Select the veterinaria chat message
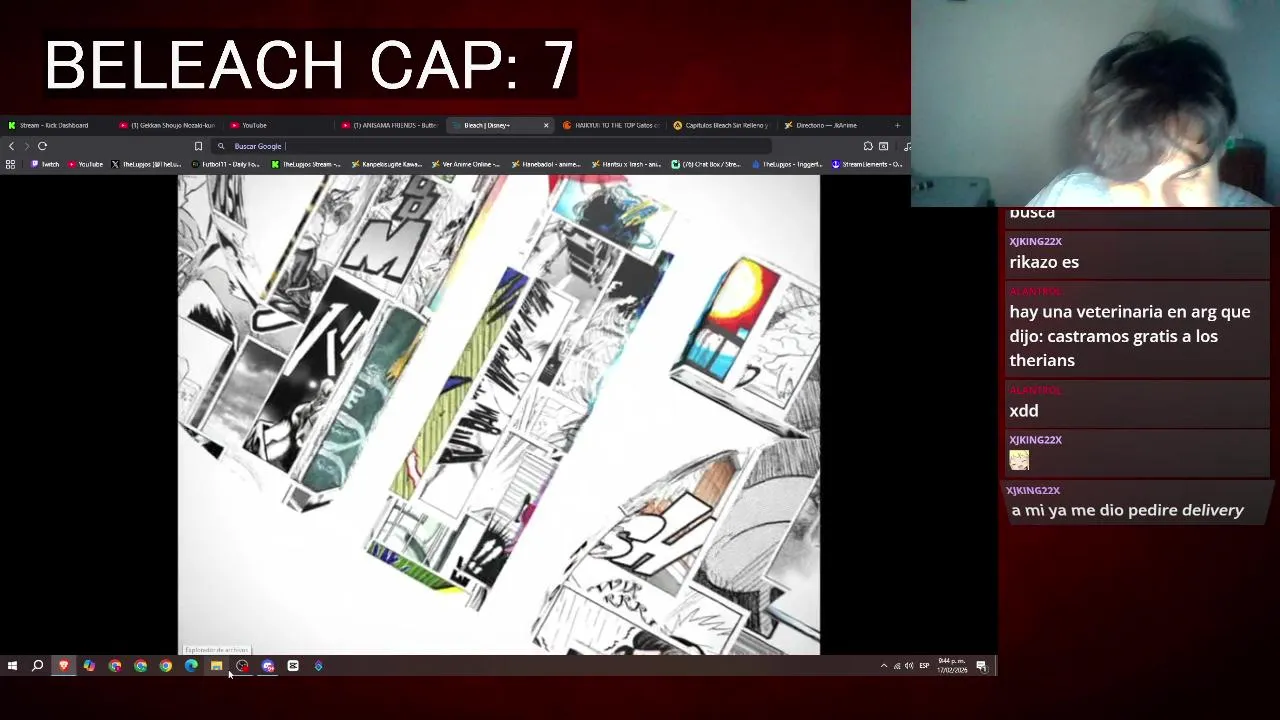Screen dimensions: 1280x720 [1130, 336]
